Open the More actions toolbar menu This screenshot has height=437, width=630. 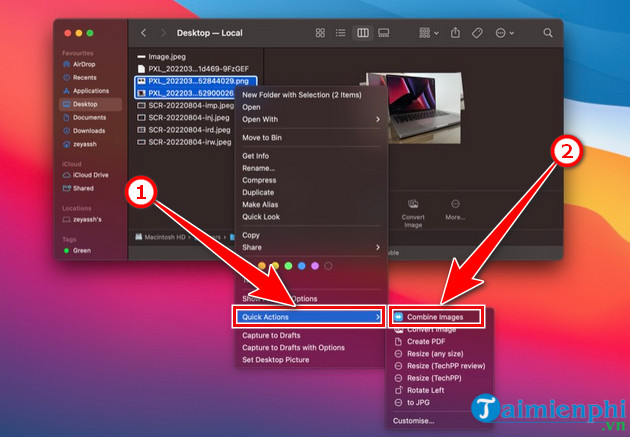pyautogui.click(x=505, y=33)
